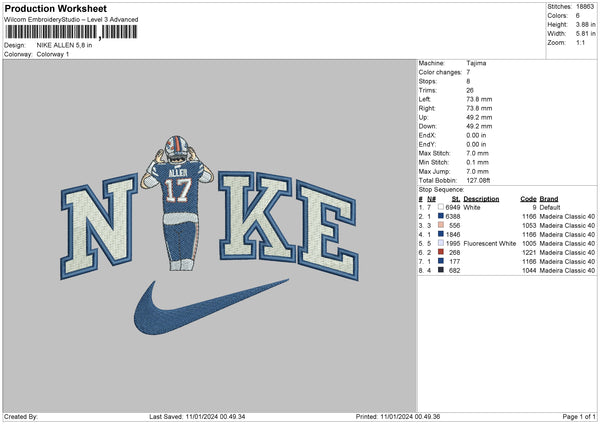Click the Nike swoosh in the design preview

click(x=210, y=307)
